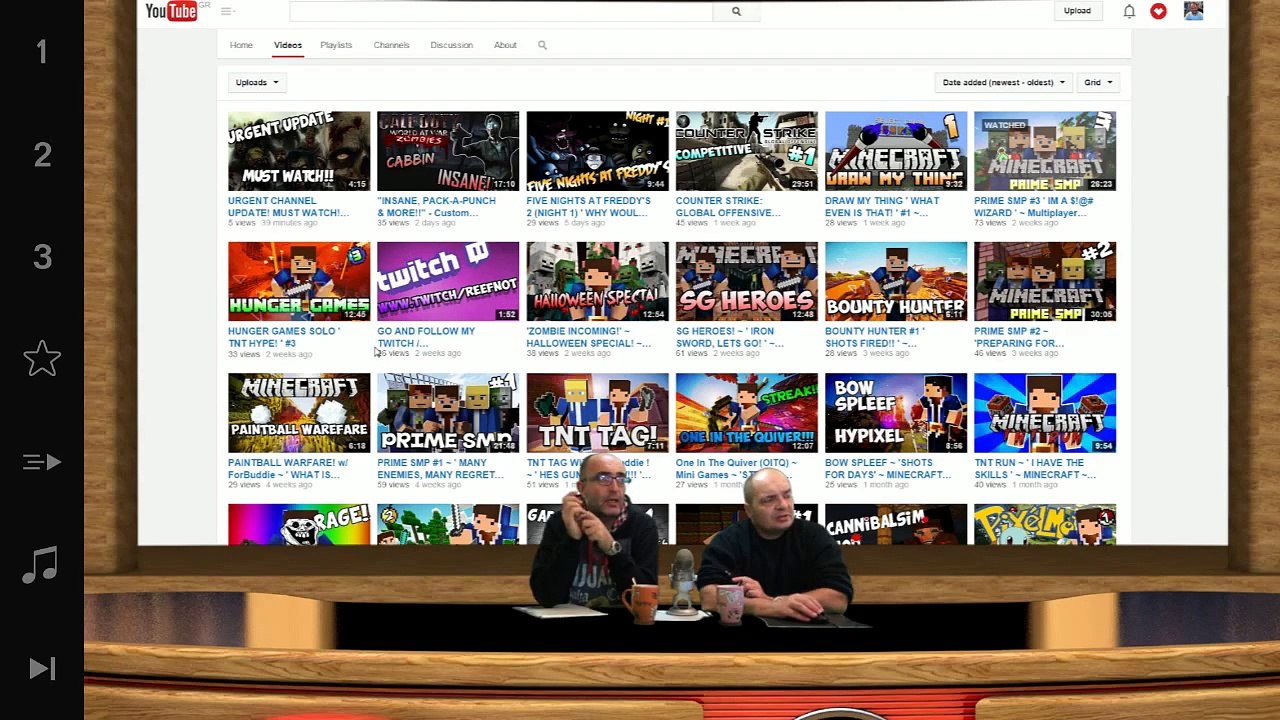Open the URGENT UPDATE video thumbnail

(299, 151)
